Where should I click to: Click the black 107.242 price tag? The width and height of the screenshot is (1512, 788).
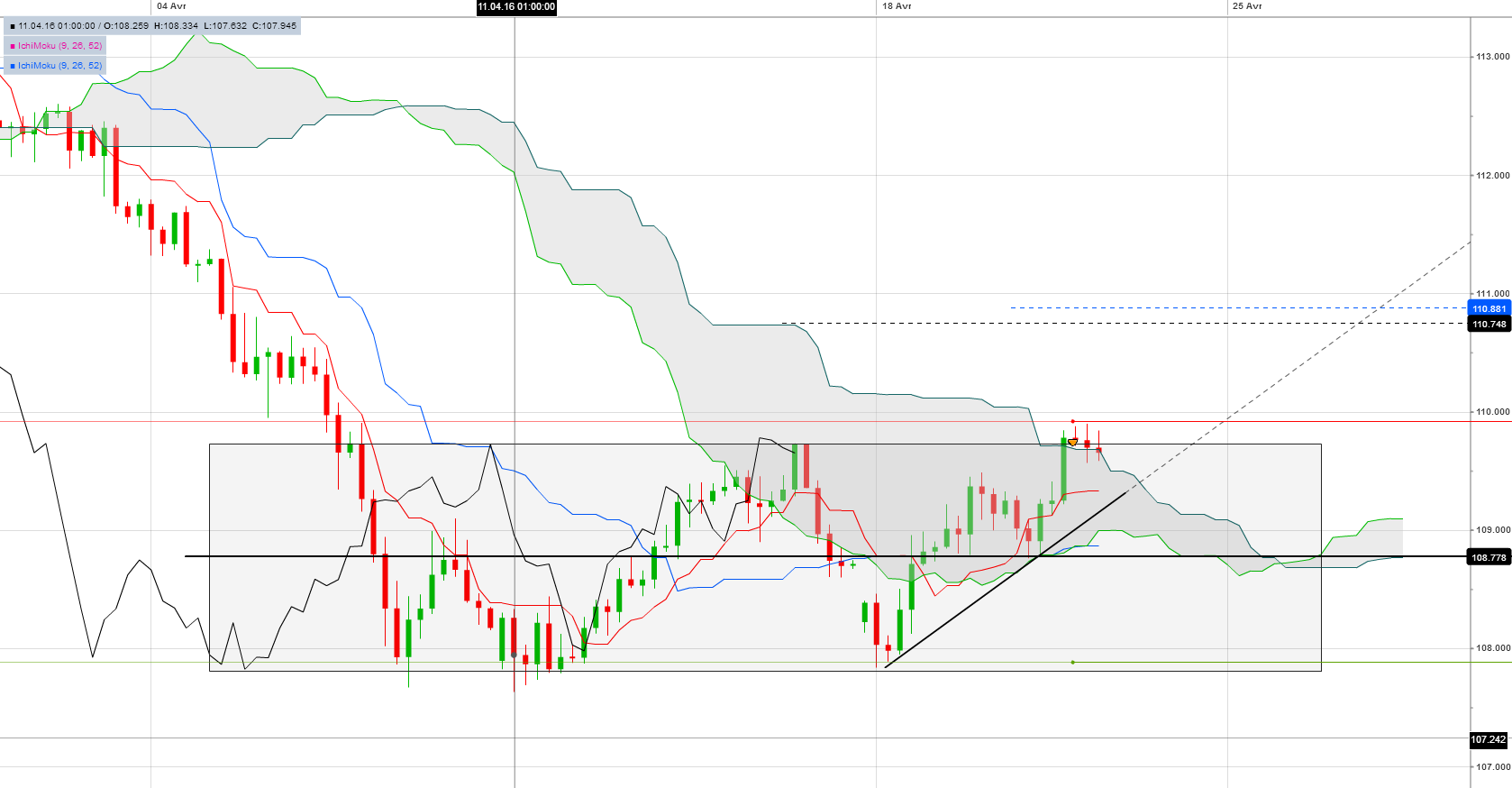tap(1489, 739)
